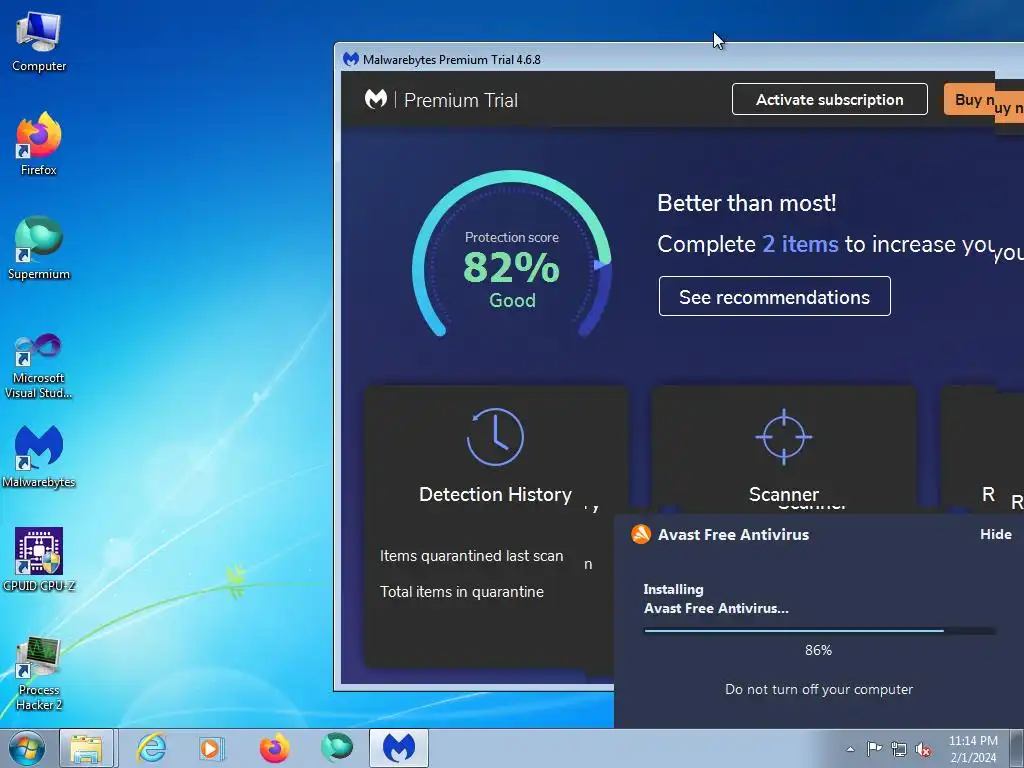Click the Detection History clock icon
Image resolution: width=1024 pixels, height=768 pixels.
tap(495, 437)
